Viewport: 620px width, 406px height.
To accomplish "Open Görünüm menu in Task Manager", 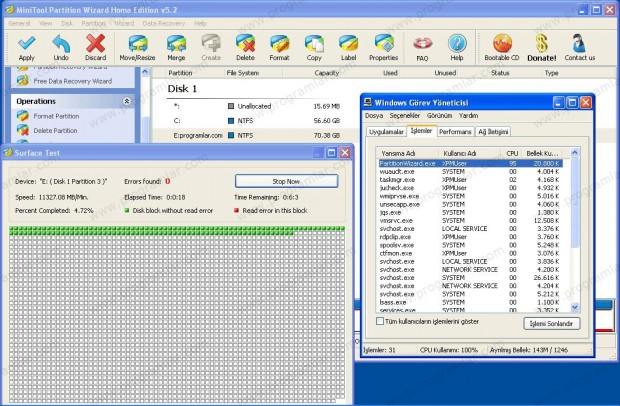I will point(439,115).
